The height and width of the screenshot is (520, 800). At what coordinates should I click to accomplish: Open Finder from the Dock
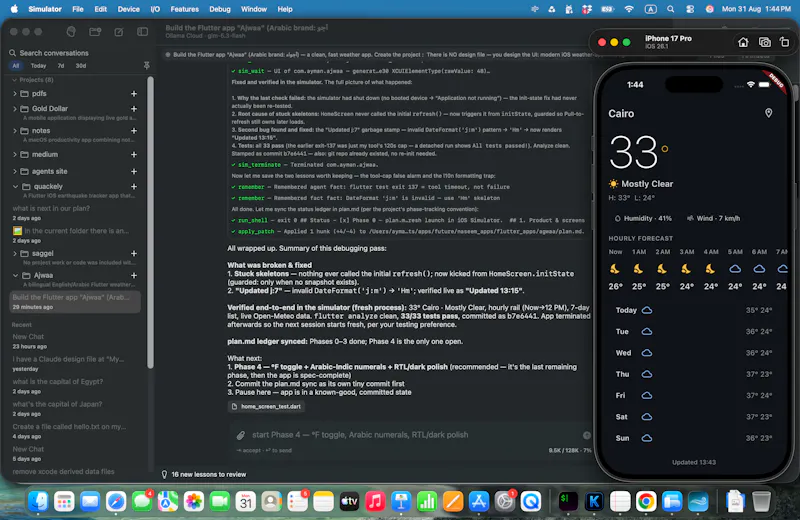coord(38,502)
